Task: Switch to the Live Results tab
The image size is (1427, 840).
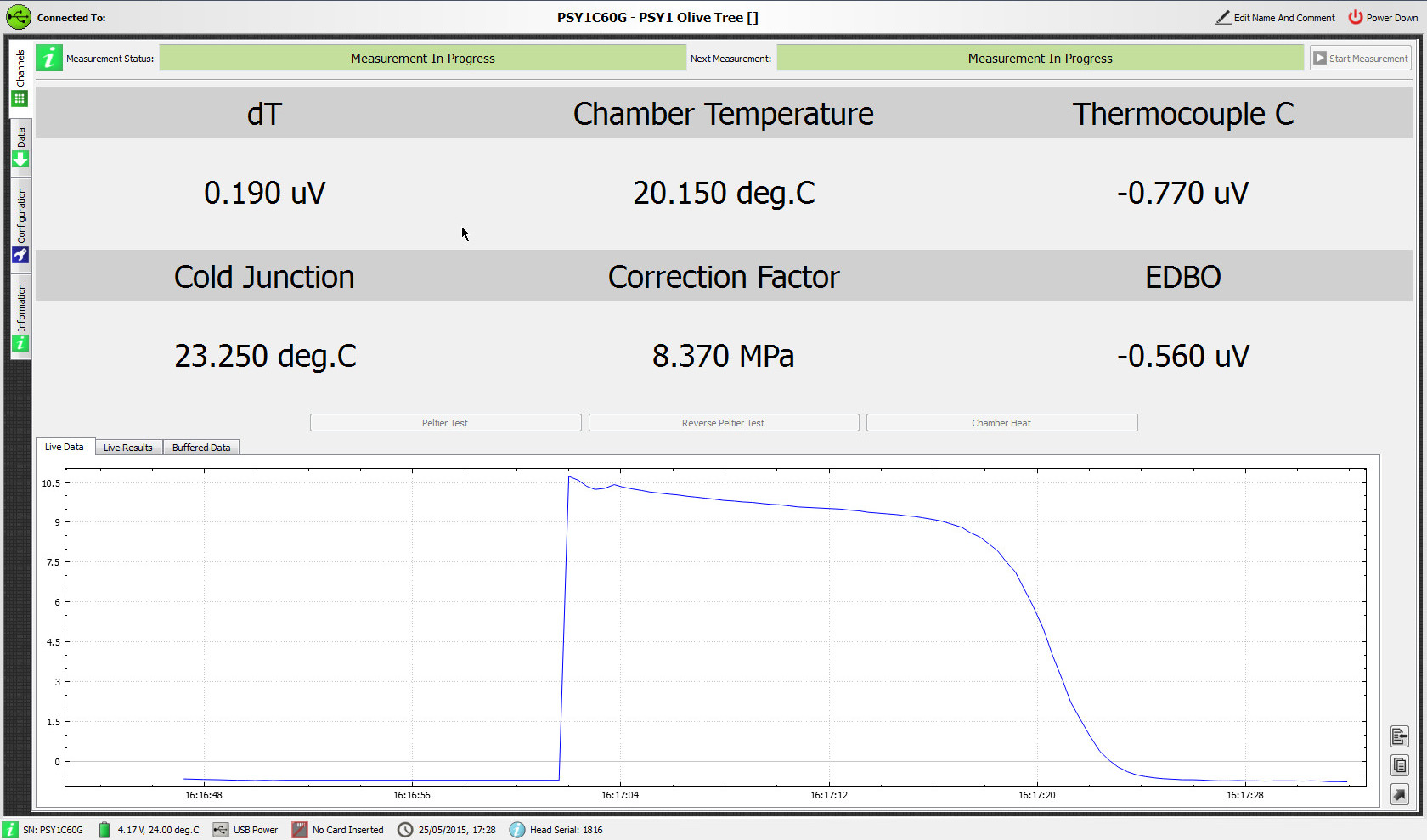Action: [127, 448]
